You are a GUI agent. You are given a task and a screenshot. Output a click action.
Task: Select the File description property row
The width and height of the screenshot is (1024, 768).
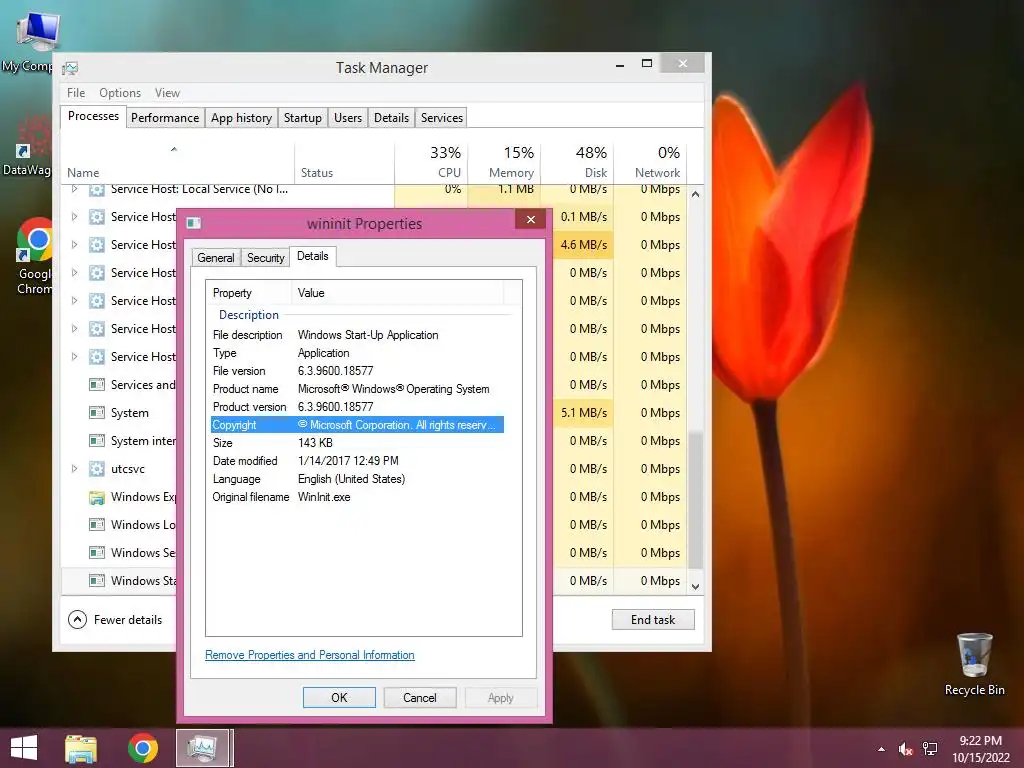click(x=357, y=335)
